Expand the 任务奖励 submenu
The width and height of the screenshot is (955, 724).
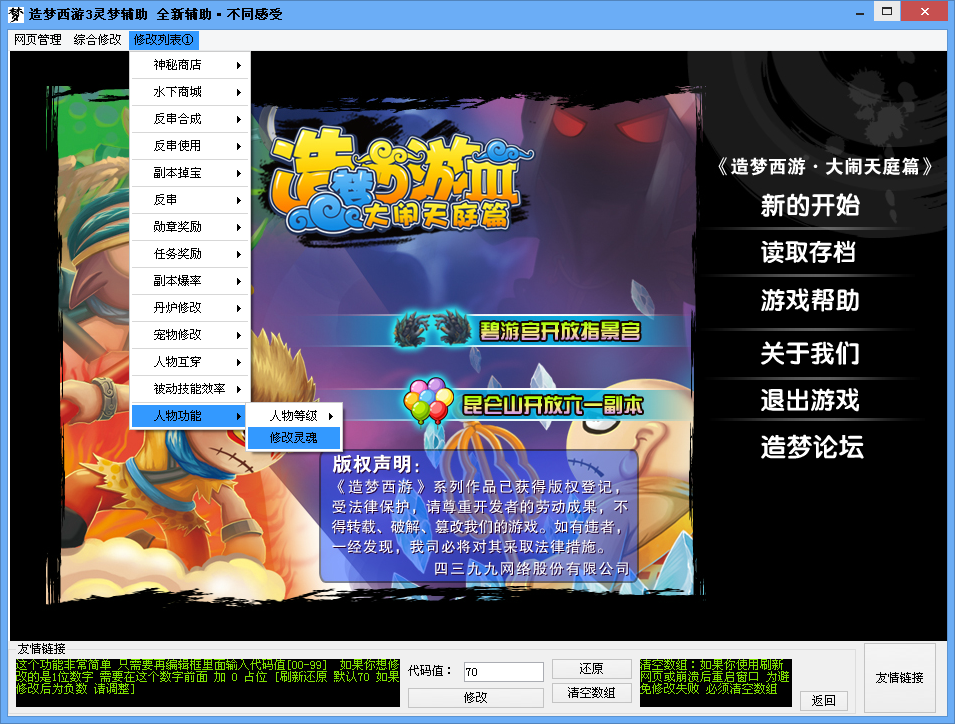coord(190,253)
